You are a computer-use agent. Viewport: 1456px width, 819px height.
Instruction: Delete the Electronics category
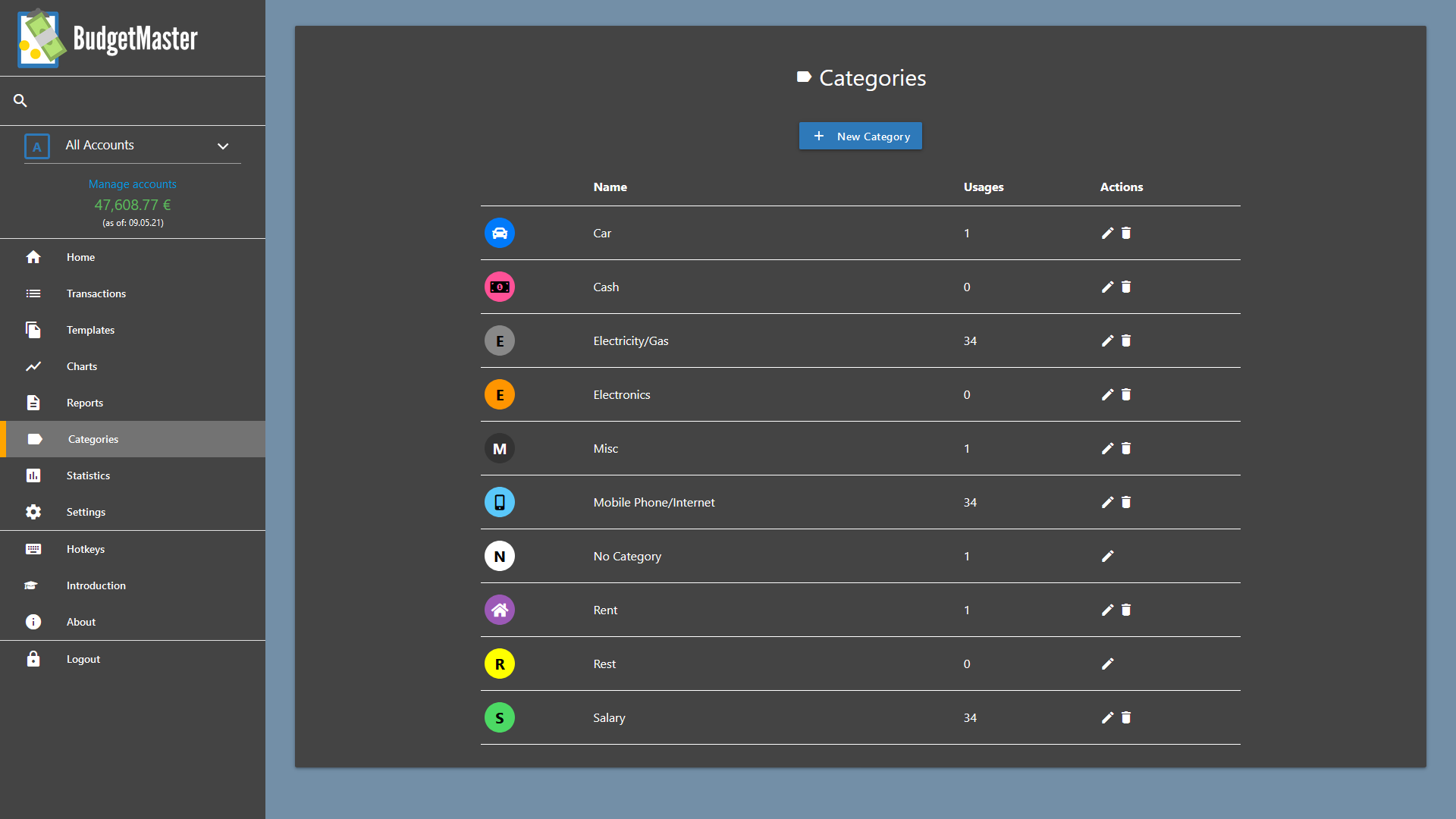(1126, 394)
